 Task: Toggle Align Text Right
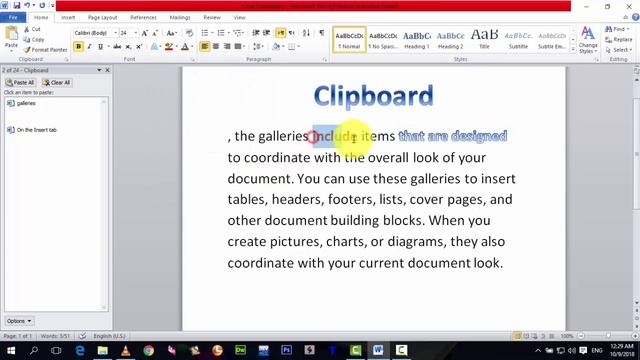(227, 47)
